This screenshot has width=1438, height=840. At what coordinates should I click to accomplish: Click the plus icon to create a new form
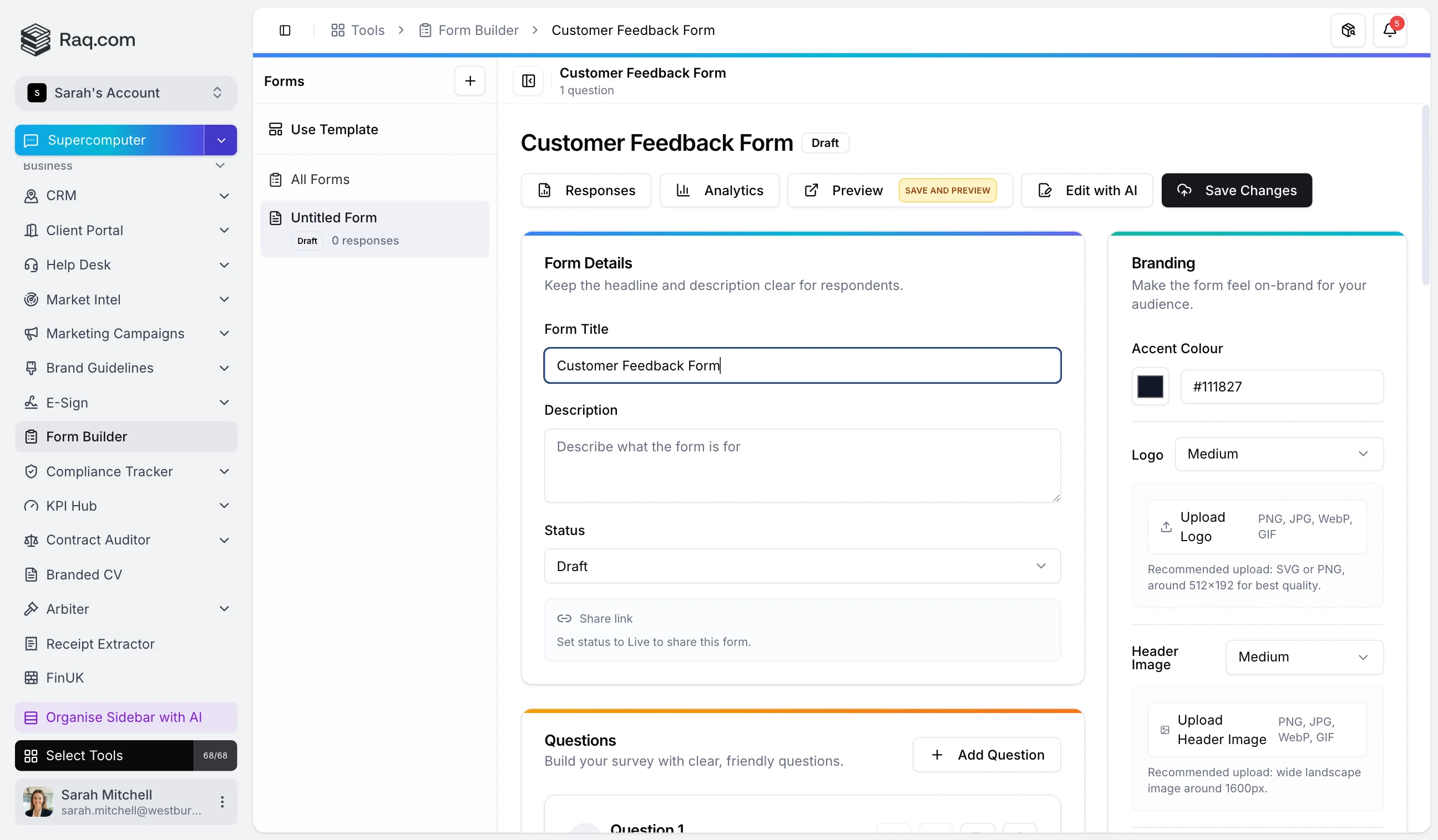[470, 81]
